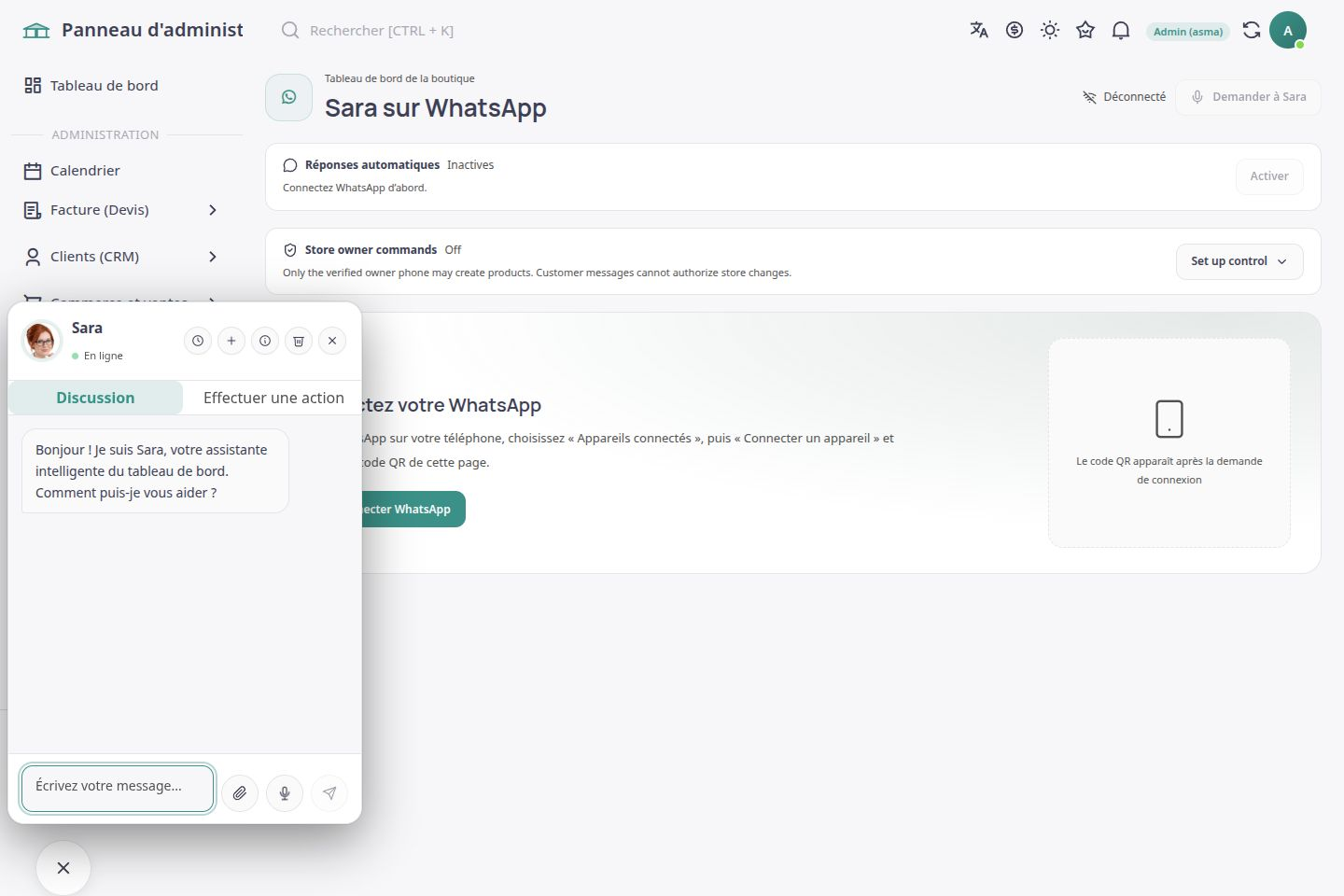Click the Admin (asma) badge

(x=1188, y=31)
